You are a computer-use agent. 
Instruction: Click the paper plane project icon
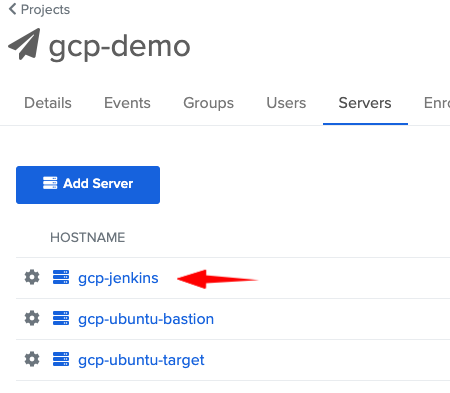24,44
